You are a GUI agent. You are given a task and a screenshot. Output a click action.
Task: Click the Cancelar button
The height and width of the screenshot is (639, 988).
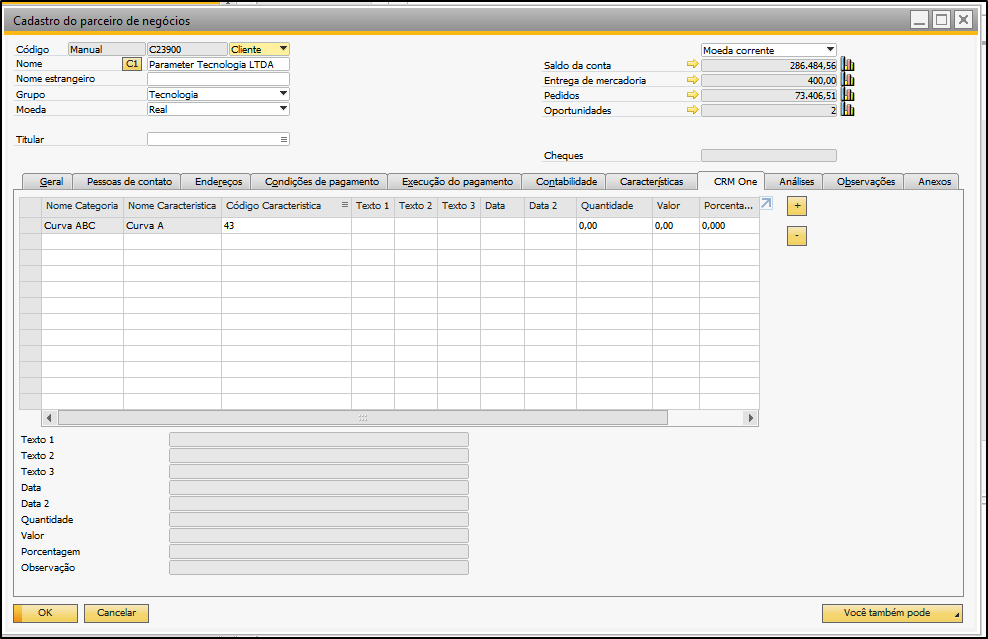pyautogui.click(x=116, y=613)
